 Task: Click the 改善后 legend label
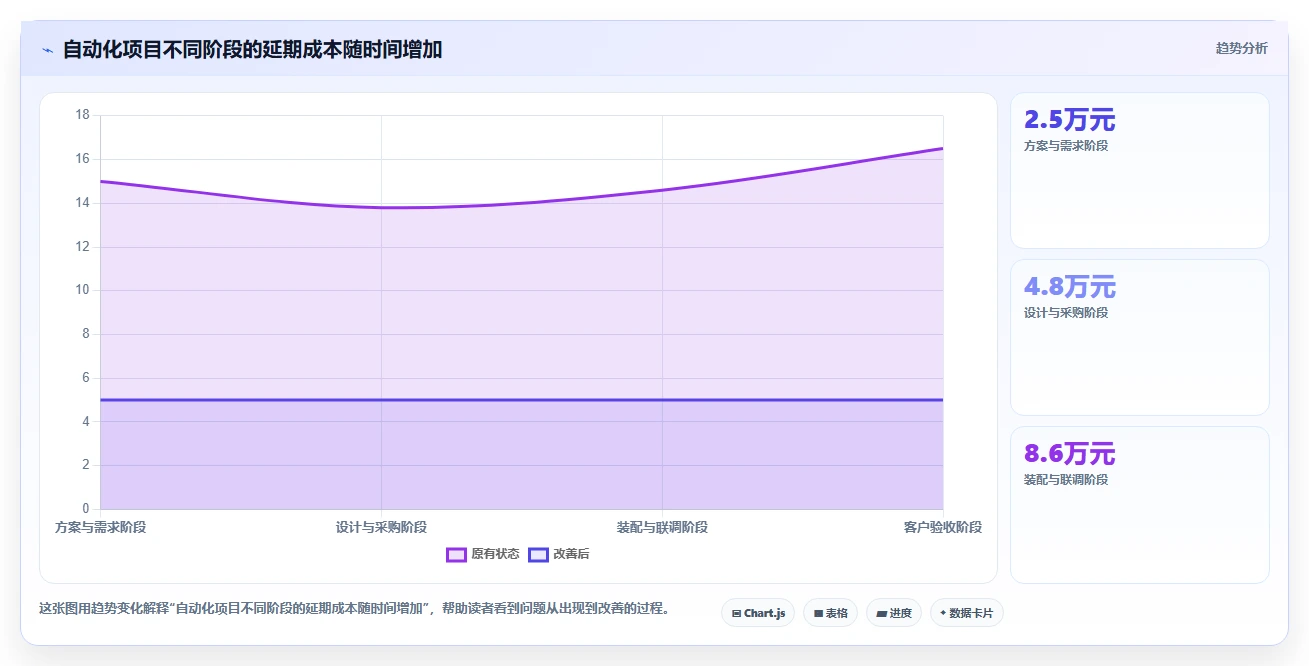click(x=571, y=554)
